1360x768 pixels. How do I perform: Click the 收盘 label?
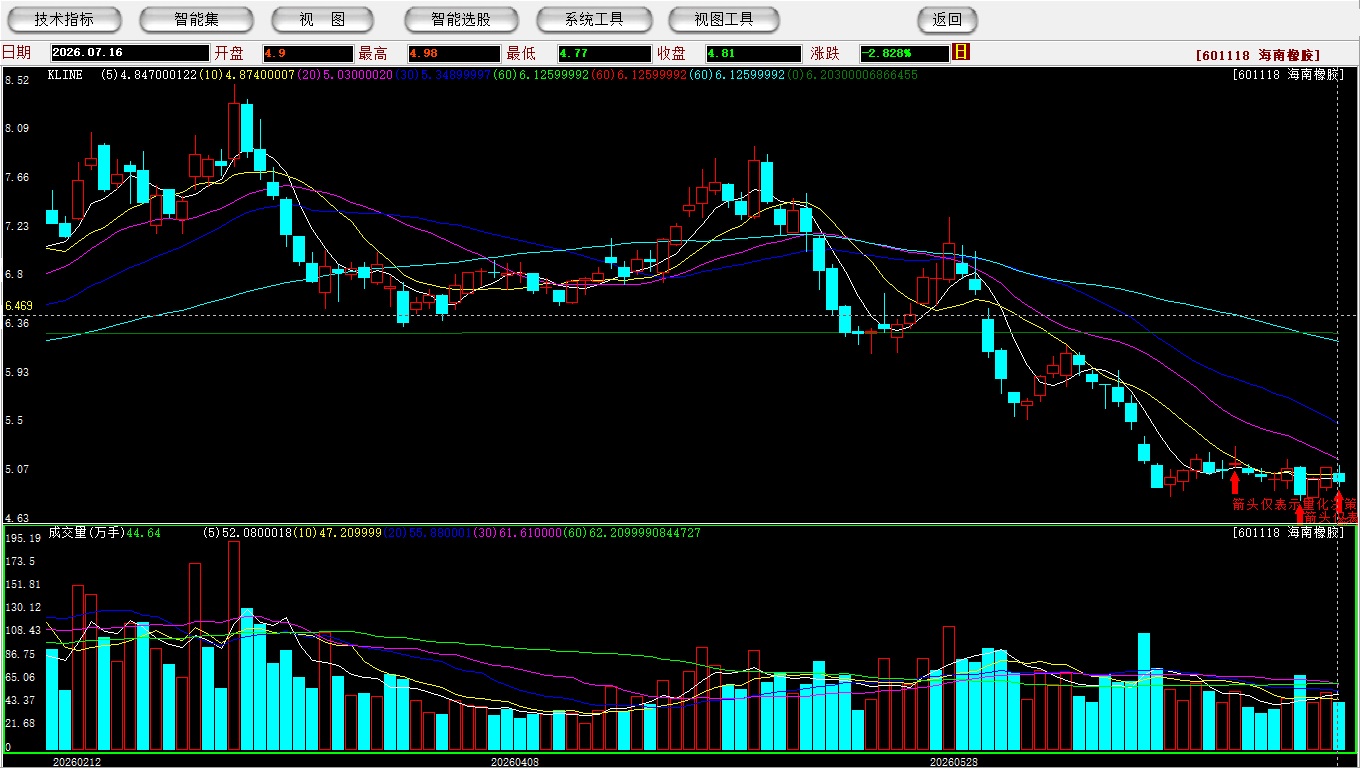(x=672, y=53)
